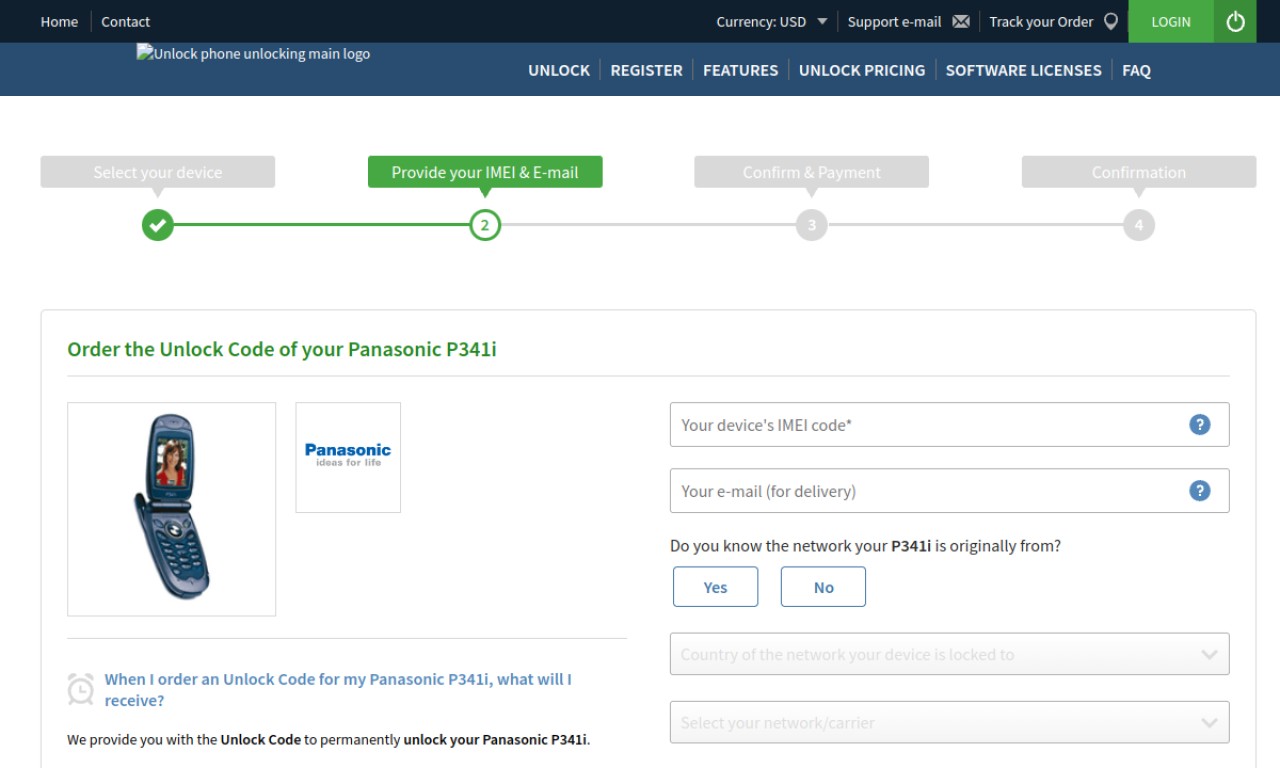
Task: Click the step 2 circle in progress bar
Action: pyautogui.click(x=485, y=225)
